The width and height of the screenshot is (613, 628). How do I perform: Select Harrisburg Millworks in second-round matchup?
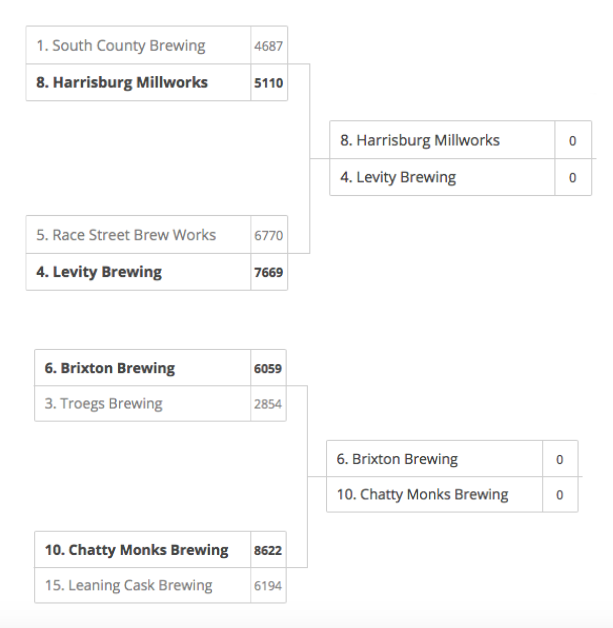460,140
